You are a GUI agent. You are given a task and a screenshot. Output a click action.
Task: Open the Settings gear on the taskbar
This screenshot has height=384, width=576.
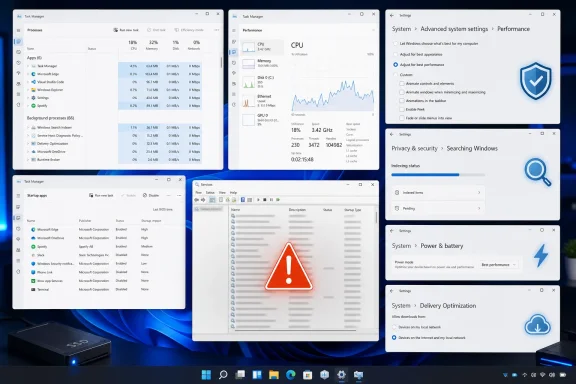tap(341, 375)
